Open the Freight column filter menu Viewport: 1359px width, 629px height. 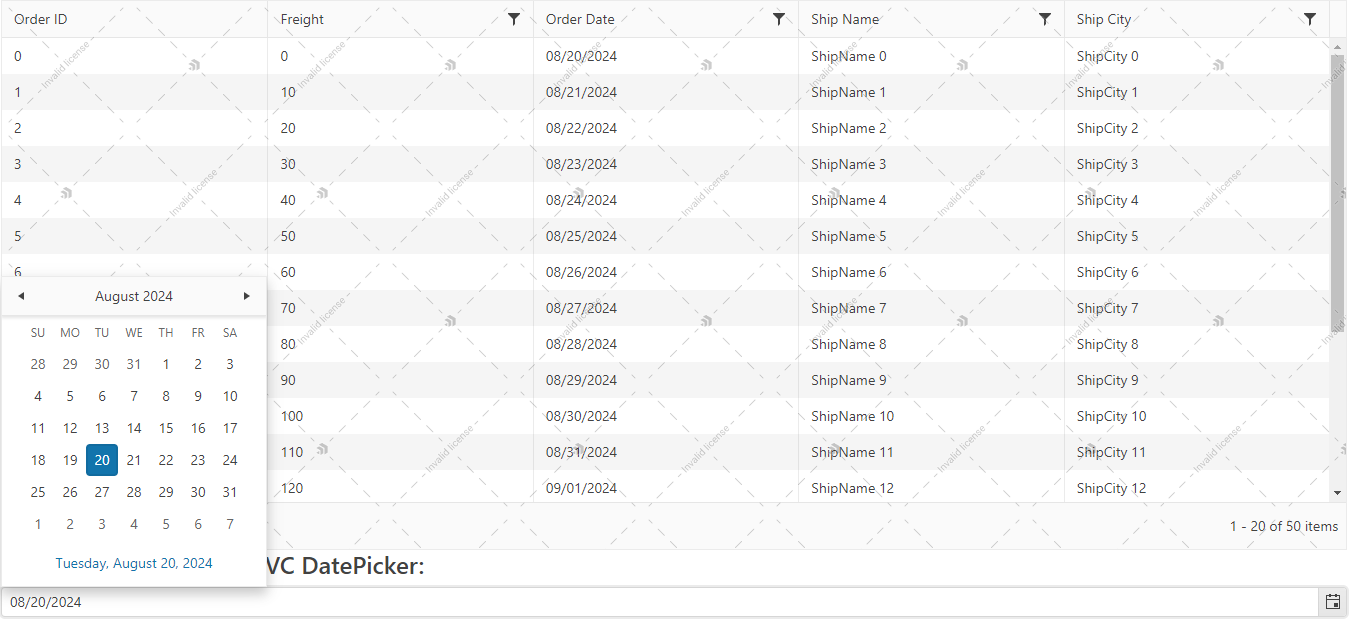pyautogui.click(x=514, y=18)
